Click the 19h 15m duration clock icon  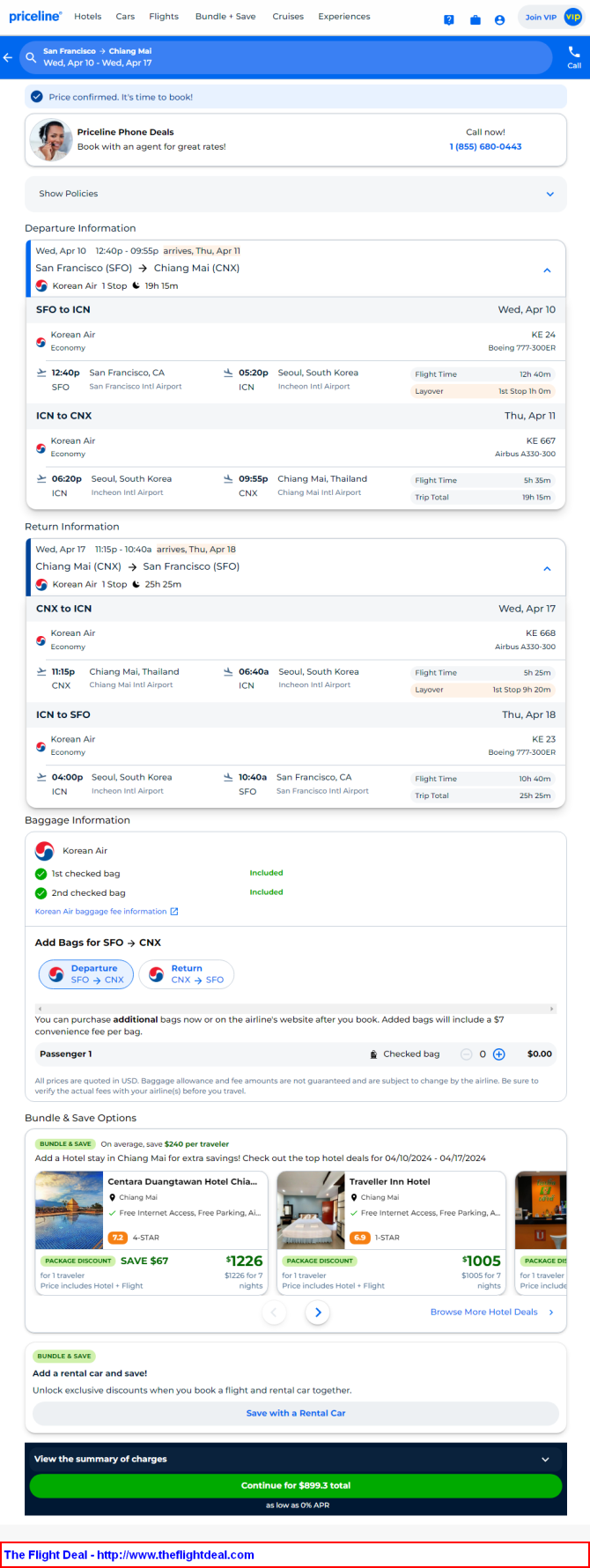tap(136, 286)
